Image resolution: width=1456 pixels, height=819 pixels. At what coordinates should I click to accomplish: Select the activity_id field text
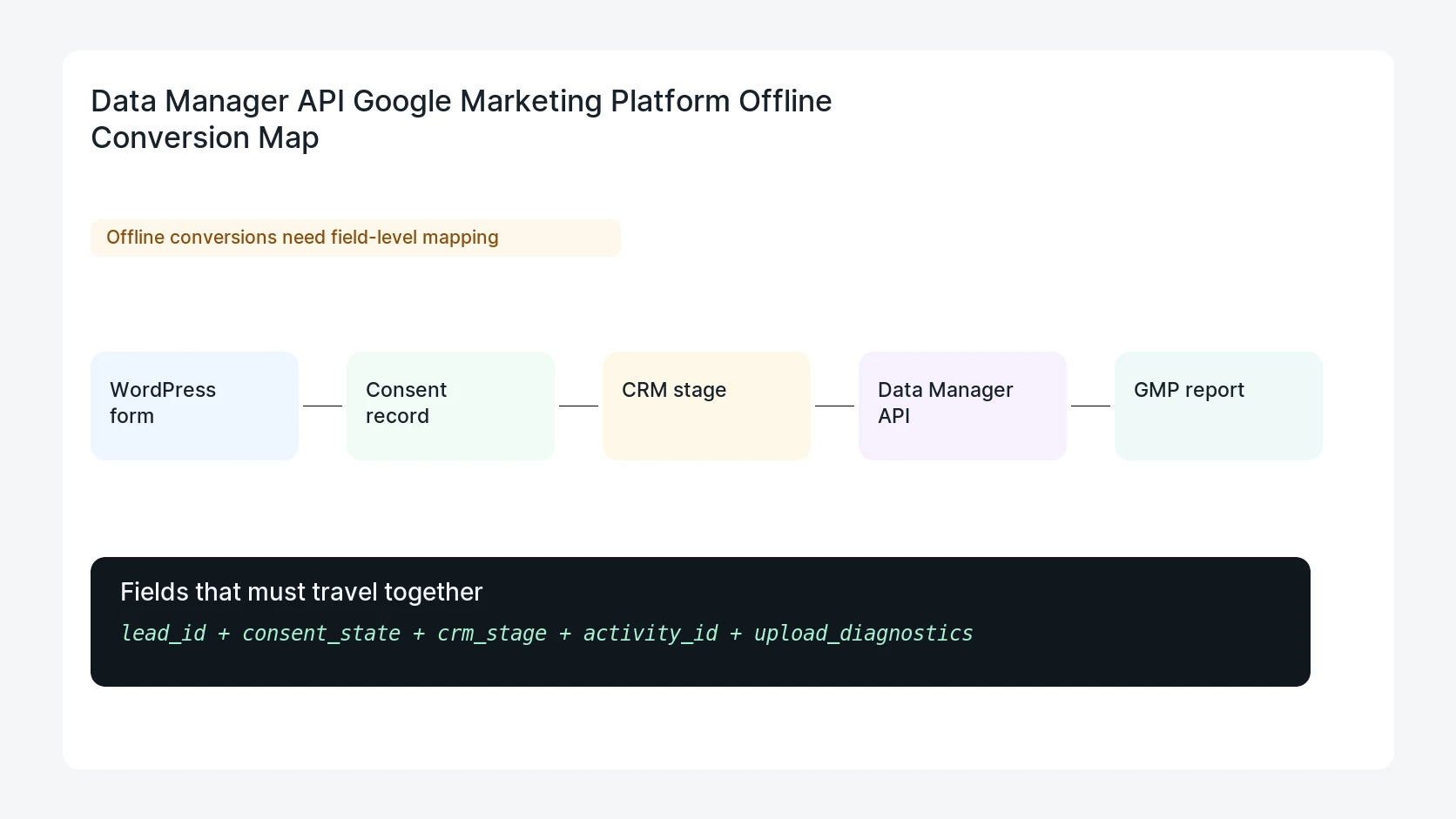click(650, 633)
